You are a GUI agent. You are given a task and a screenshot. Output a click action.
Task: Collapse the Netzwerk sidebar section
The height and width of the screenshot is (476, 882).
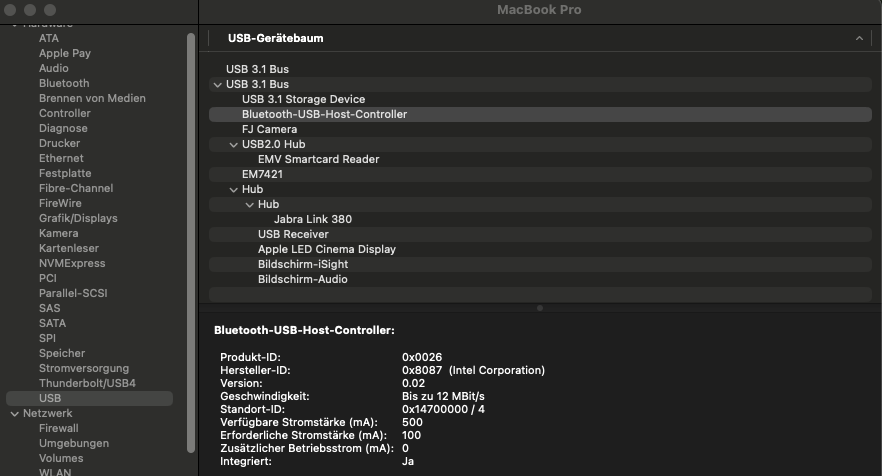[15, 413]
